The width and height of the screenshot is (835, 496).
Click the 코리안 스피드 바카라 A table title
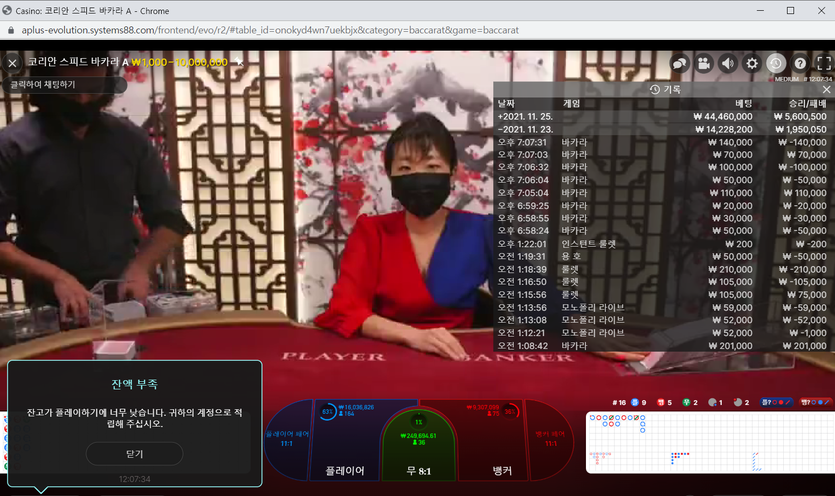point(78,62)
